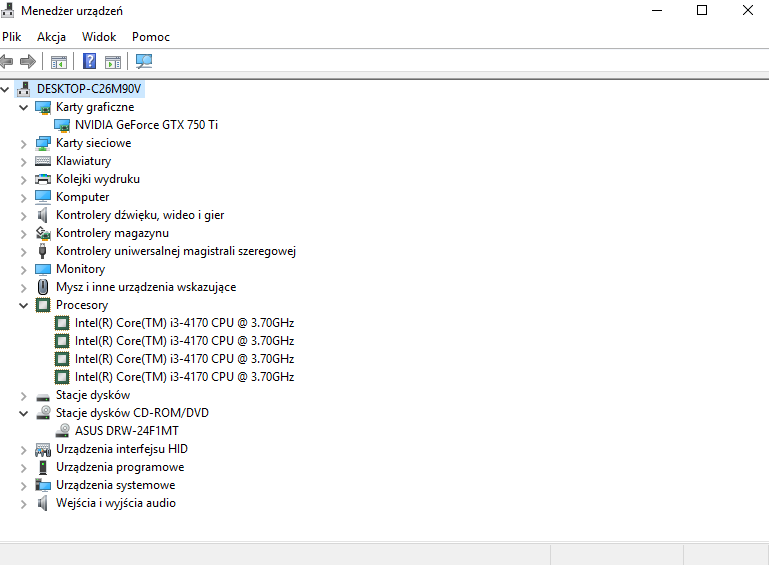Select the Urządzenia systemowe label
This screenshot has width=769, height=565.
(115, 485)
